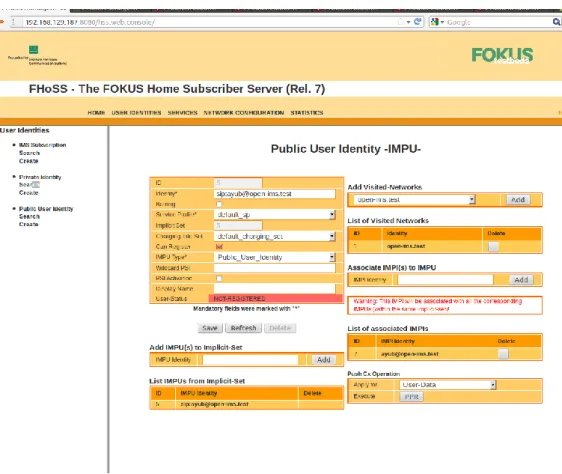The width and height of the screenshot is (562, 474).
Task: Open the Apply for User-Data dropdown
Action: click(448, 385)
